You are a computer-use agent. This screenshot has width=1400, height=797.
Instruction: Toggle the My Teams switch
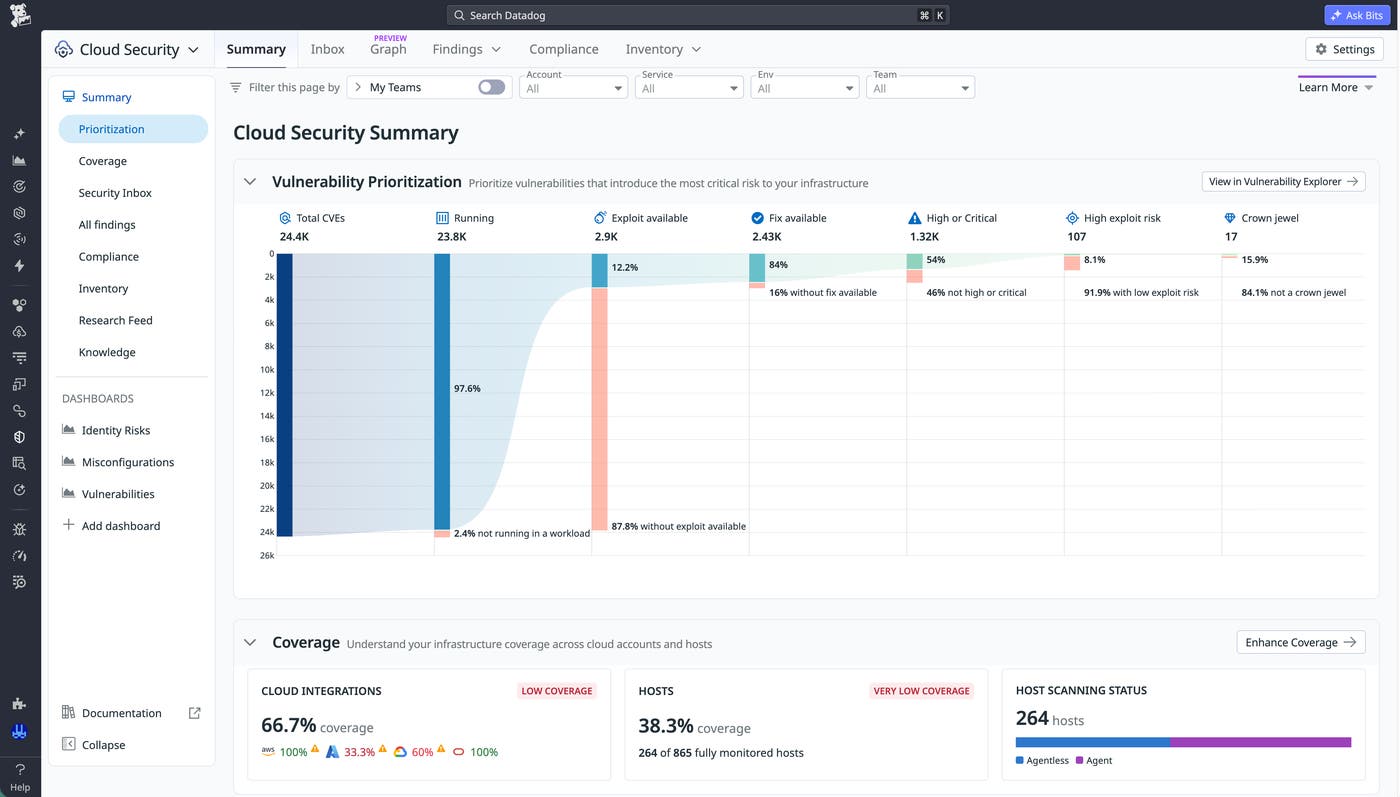[x=491, y=87]
